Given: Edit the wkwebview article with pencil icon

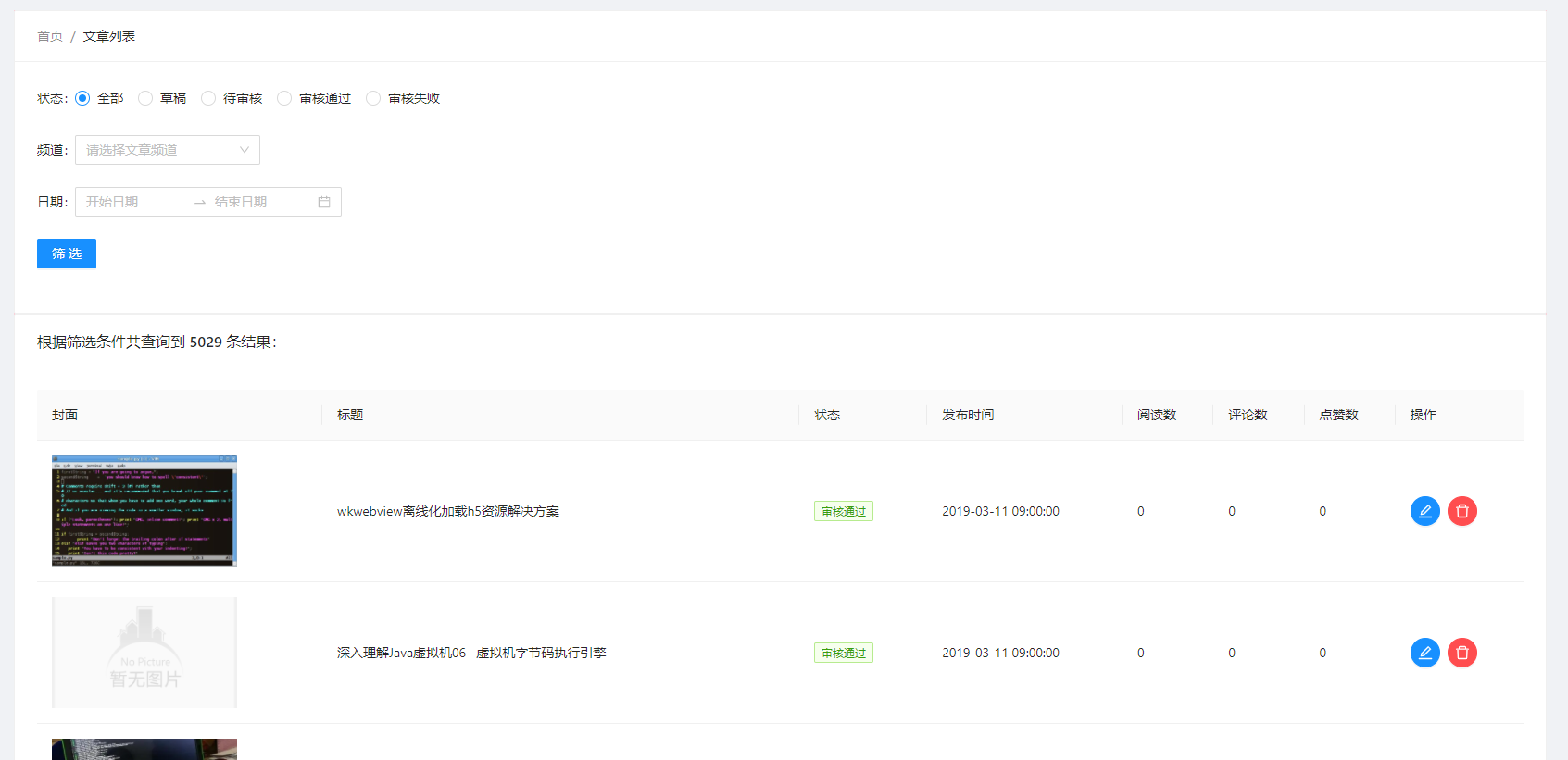Looking at the screenshot, I should (x=1424, y=511).
